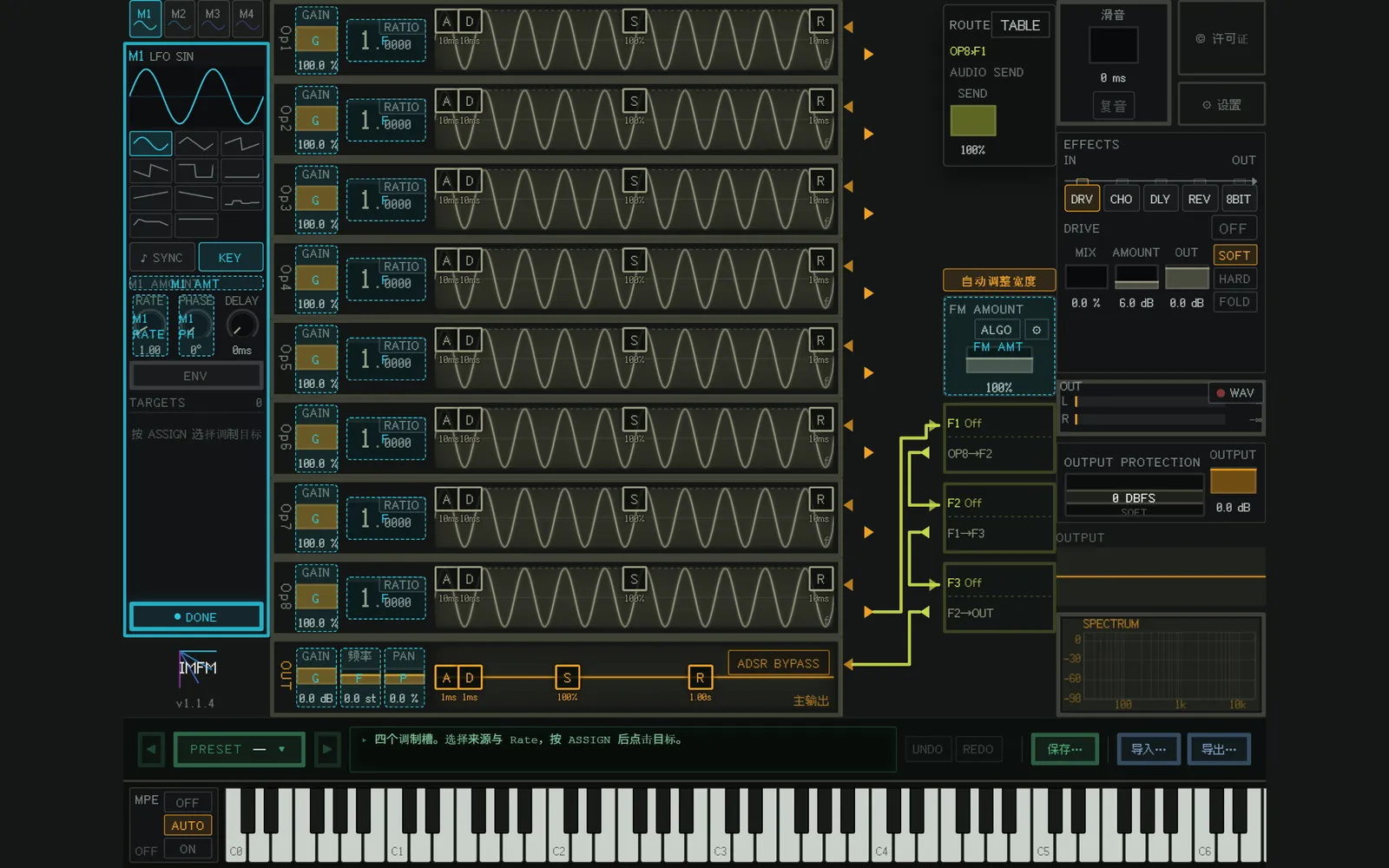Open the FM algorithm settings gear
This screenshot has height=868, width=1389.
click(x=1037, y=330)
